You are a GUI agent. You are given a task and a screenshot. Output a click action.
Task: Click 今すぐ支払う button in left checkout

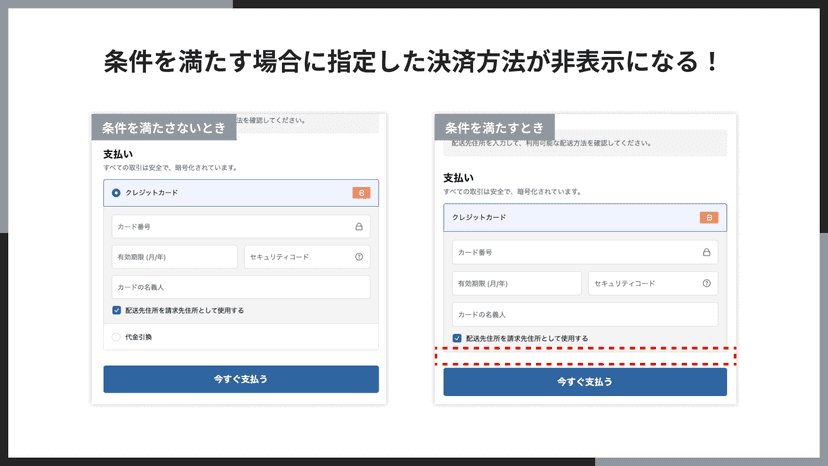pos(241,379)
